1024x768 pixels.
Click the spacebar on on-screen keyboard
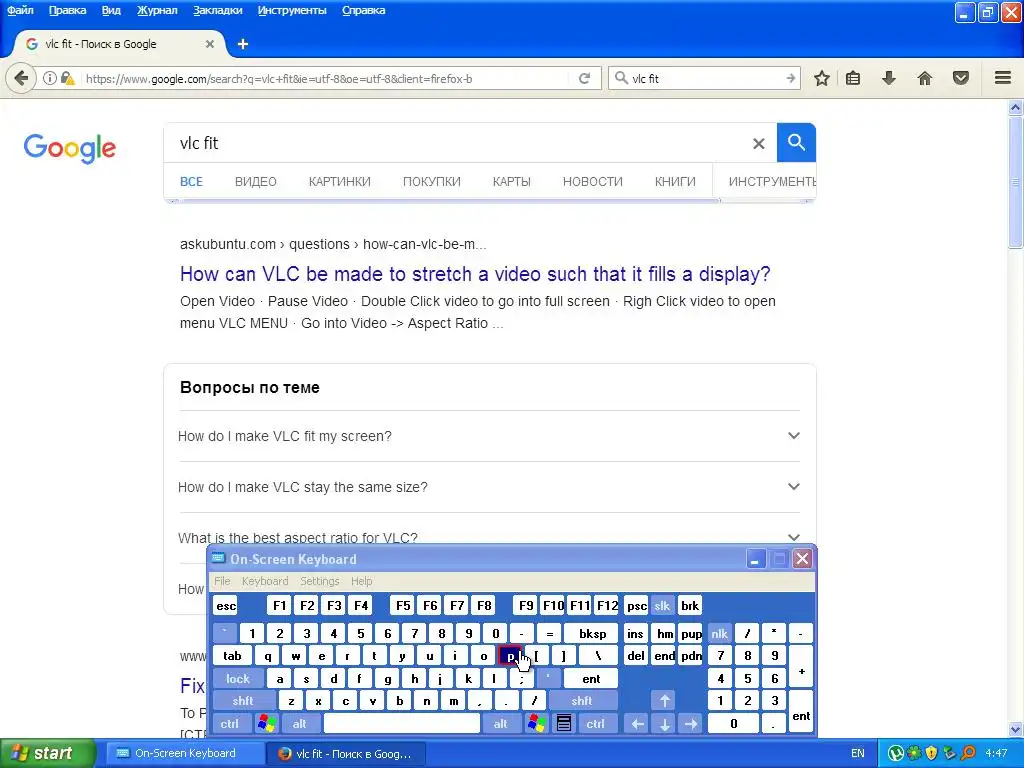402,723
